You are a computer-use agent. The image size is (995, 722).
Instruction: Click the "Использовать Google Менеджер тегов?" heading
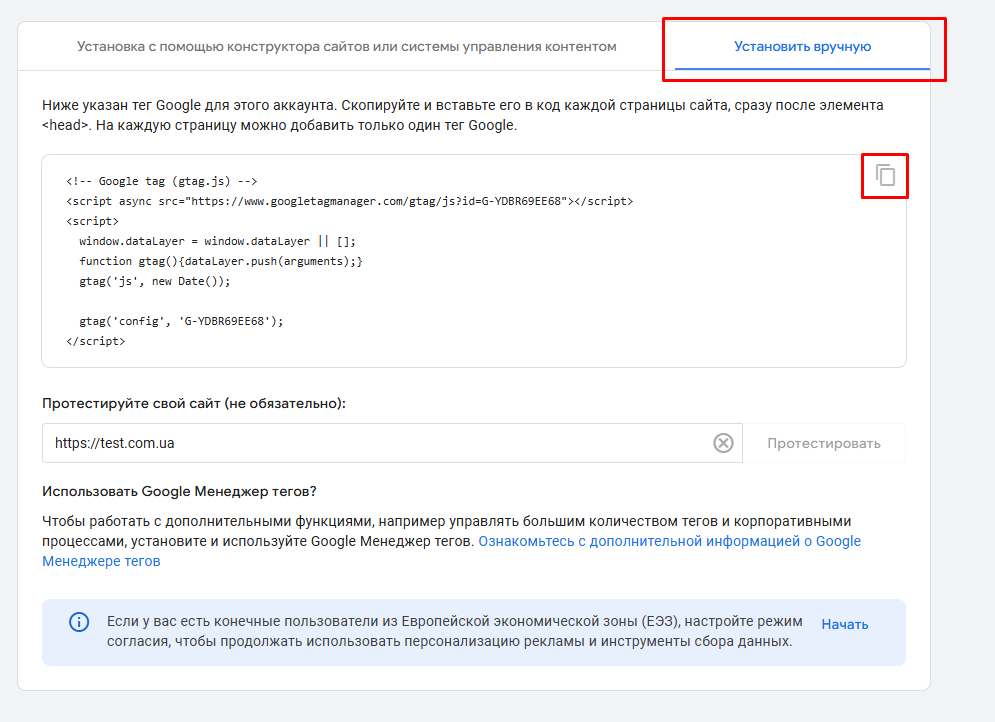pyautogui.click(x=179, y=491)
